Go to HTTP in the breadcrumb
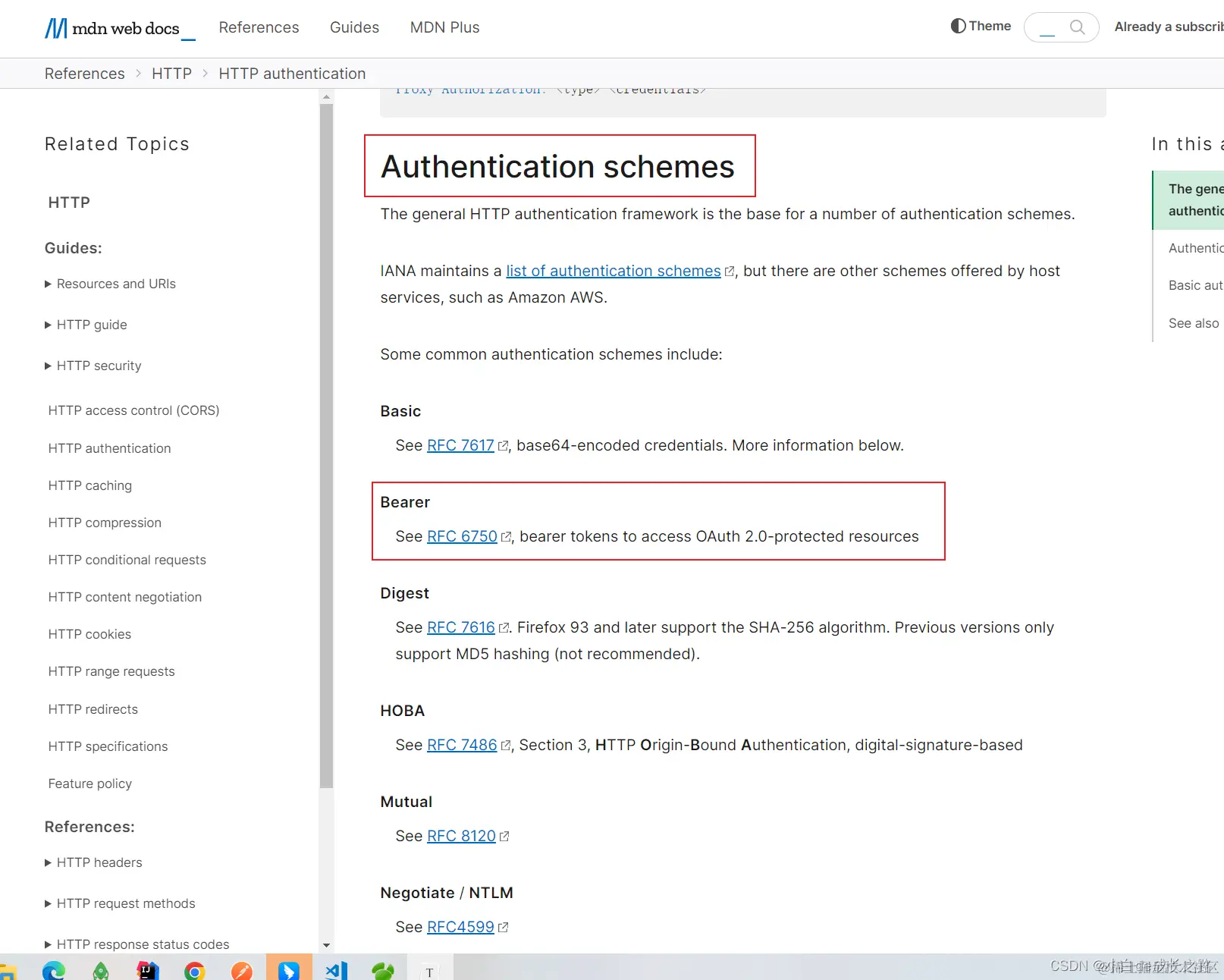Viewport: 1224px width, 980px height. (x=171, y=74)
